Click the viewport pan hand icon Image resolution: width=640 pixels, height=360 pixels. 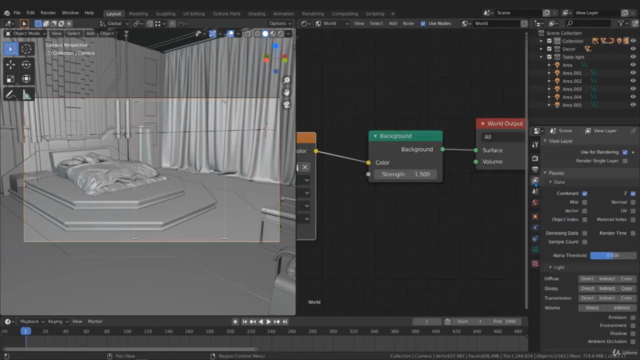[x=287, y=93]
